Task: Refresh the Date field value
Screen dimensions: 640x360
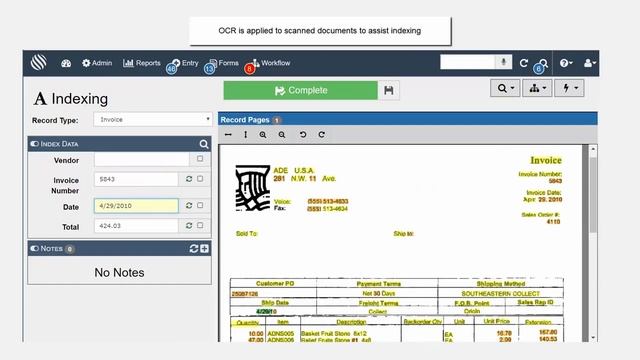Action: pyautogui.click(x=189, y=205)
